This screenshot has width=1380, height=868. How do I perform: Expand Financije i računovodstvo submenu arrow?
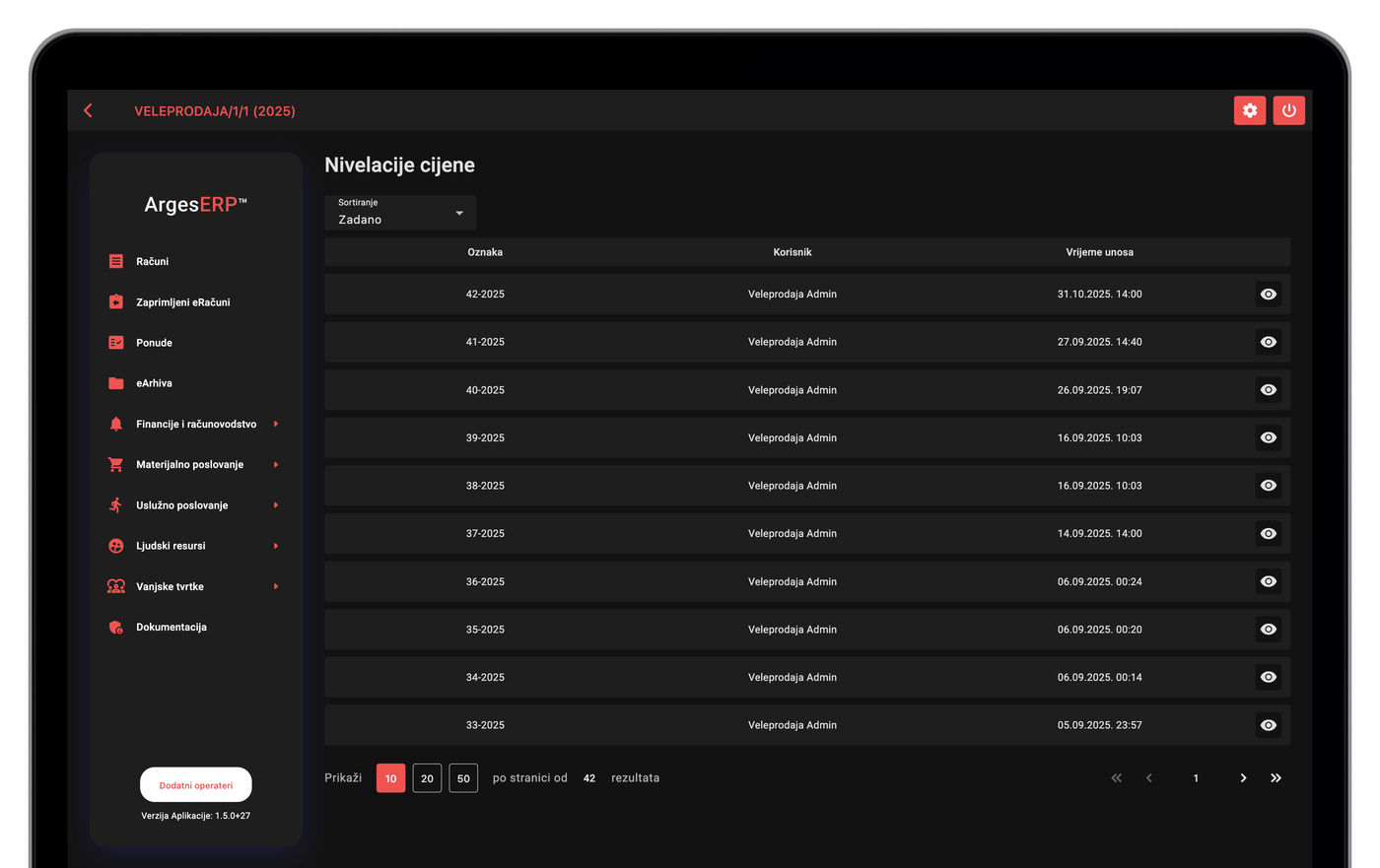click(276, 424)
